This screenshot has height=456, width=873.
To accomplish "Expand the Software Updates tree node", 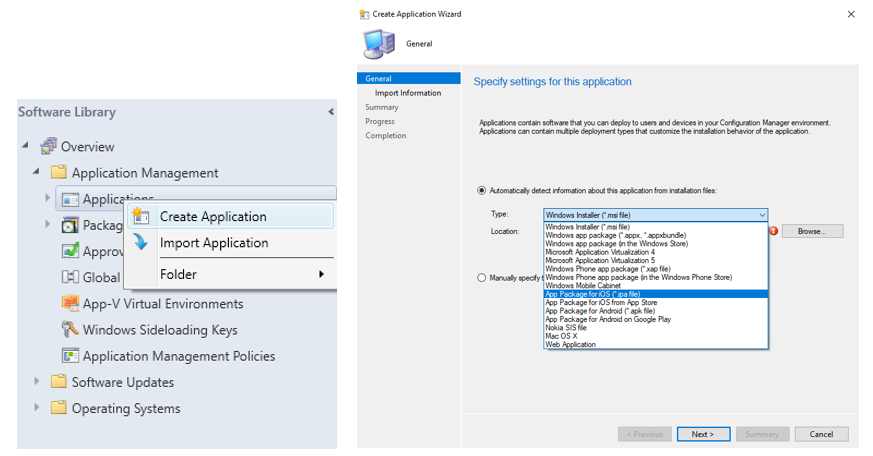I will pyautogui.click(x=37, y=382).
